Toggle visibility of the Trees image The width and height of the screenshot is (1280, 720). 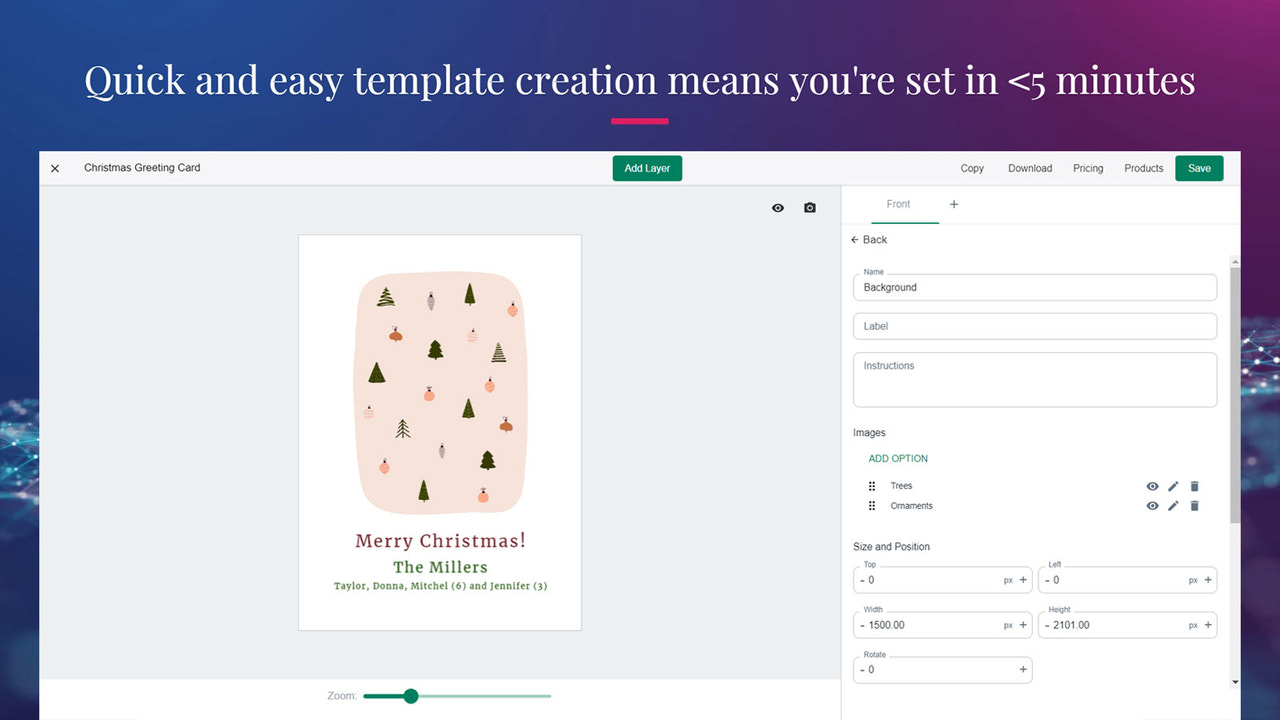click(1152, 486)
